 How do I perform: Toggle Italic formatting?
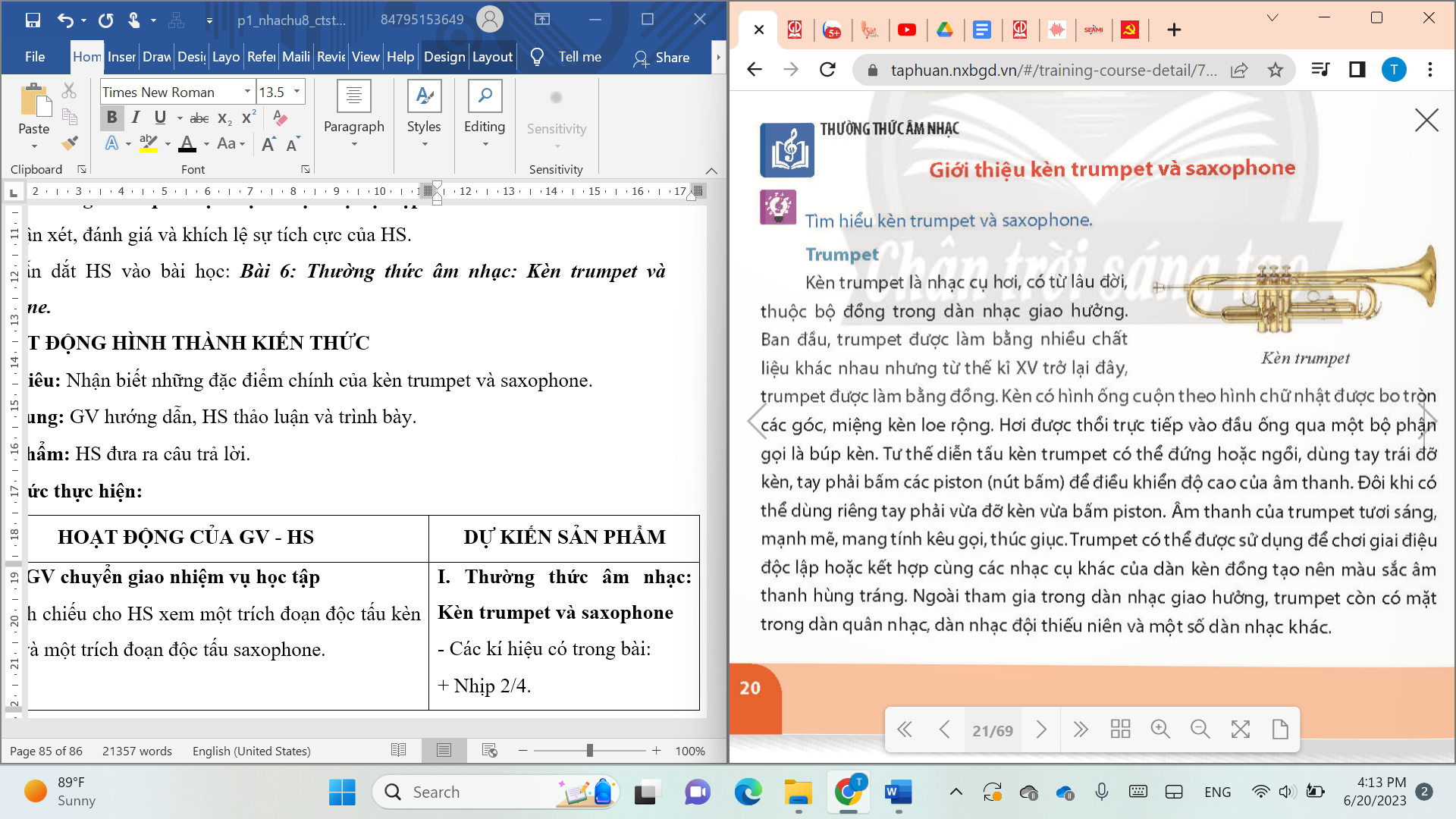[x=136, y=118]
